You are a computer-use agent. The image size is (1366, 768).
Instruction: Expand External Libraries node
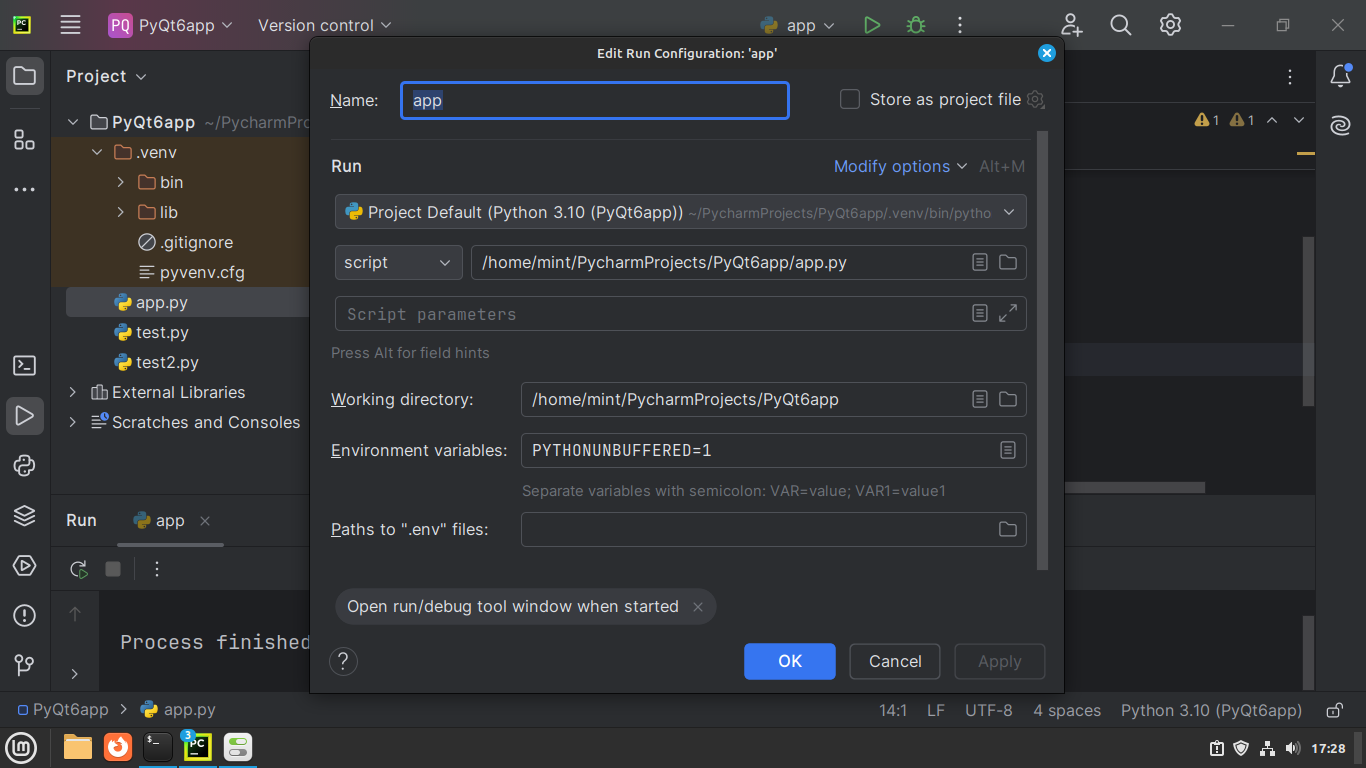[x=72, y=392]
